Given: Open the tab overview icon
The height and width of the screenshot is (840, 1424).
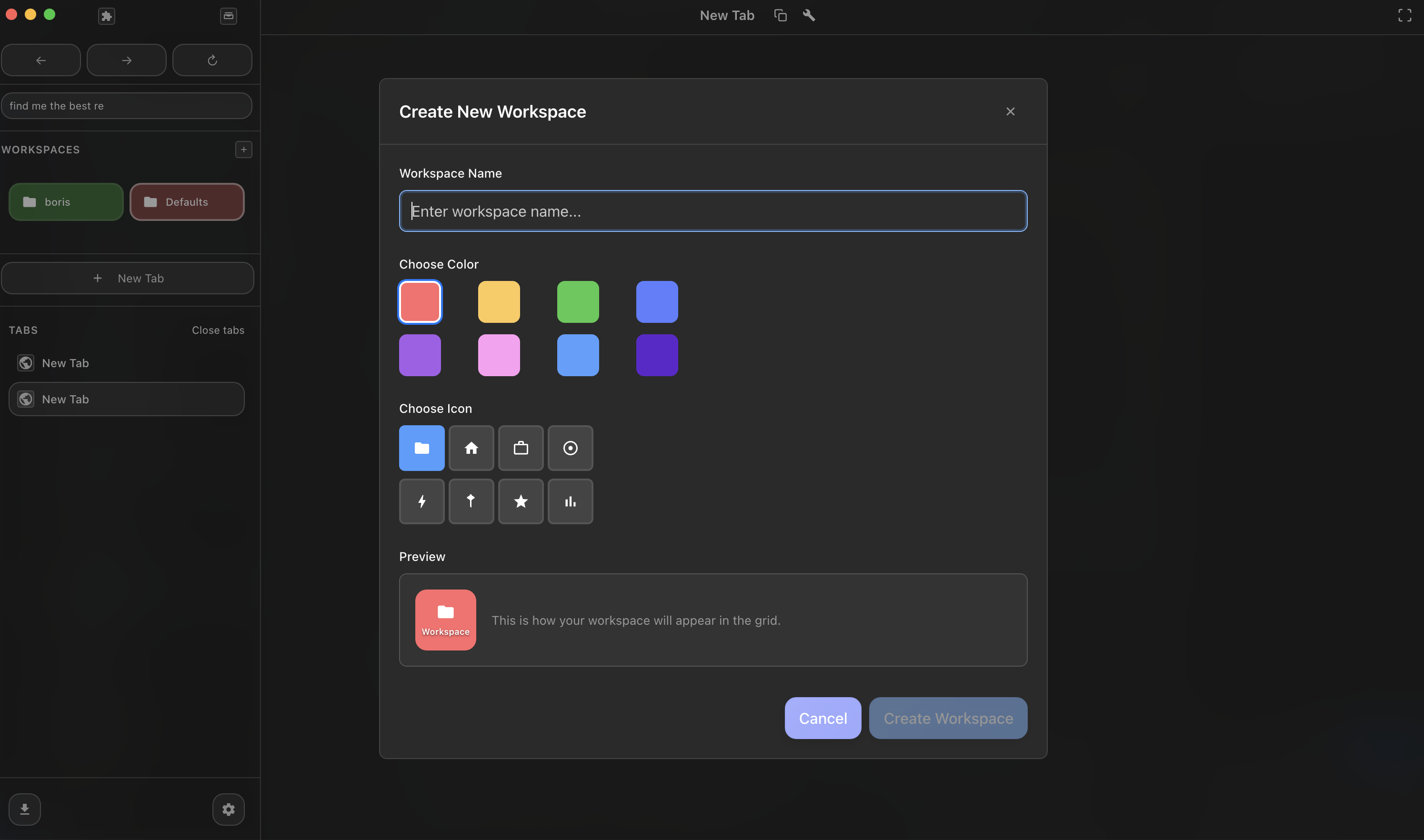Looking at the screenshot, I should (228, 16).
